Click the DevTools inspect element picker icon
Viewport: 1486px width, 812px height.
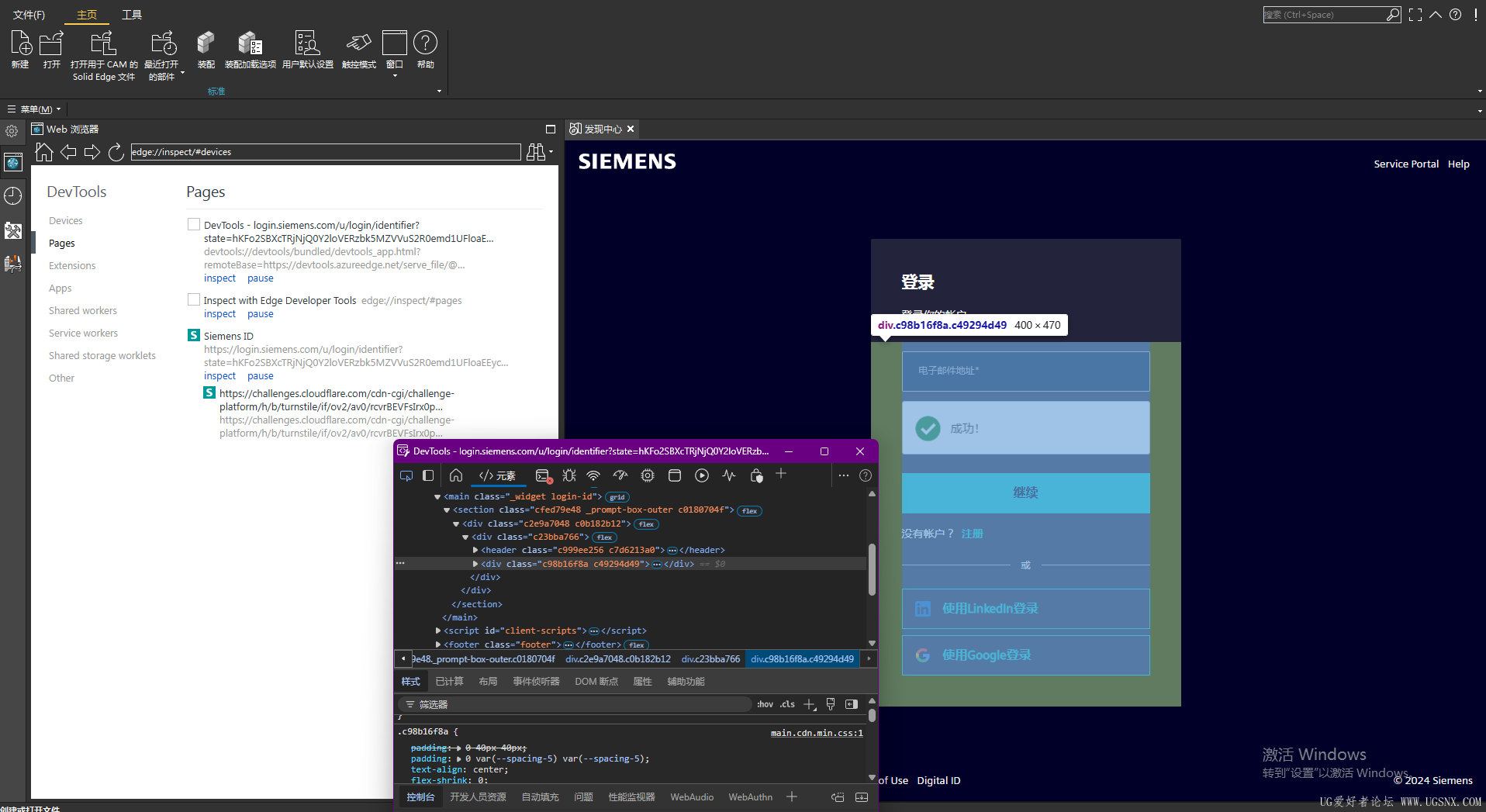click(x=406, y=475)
